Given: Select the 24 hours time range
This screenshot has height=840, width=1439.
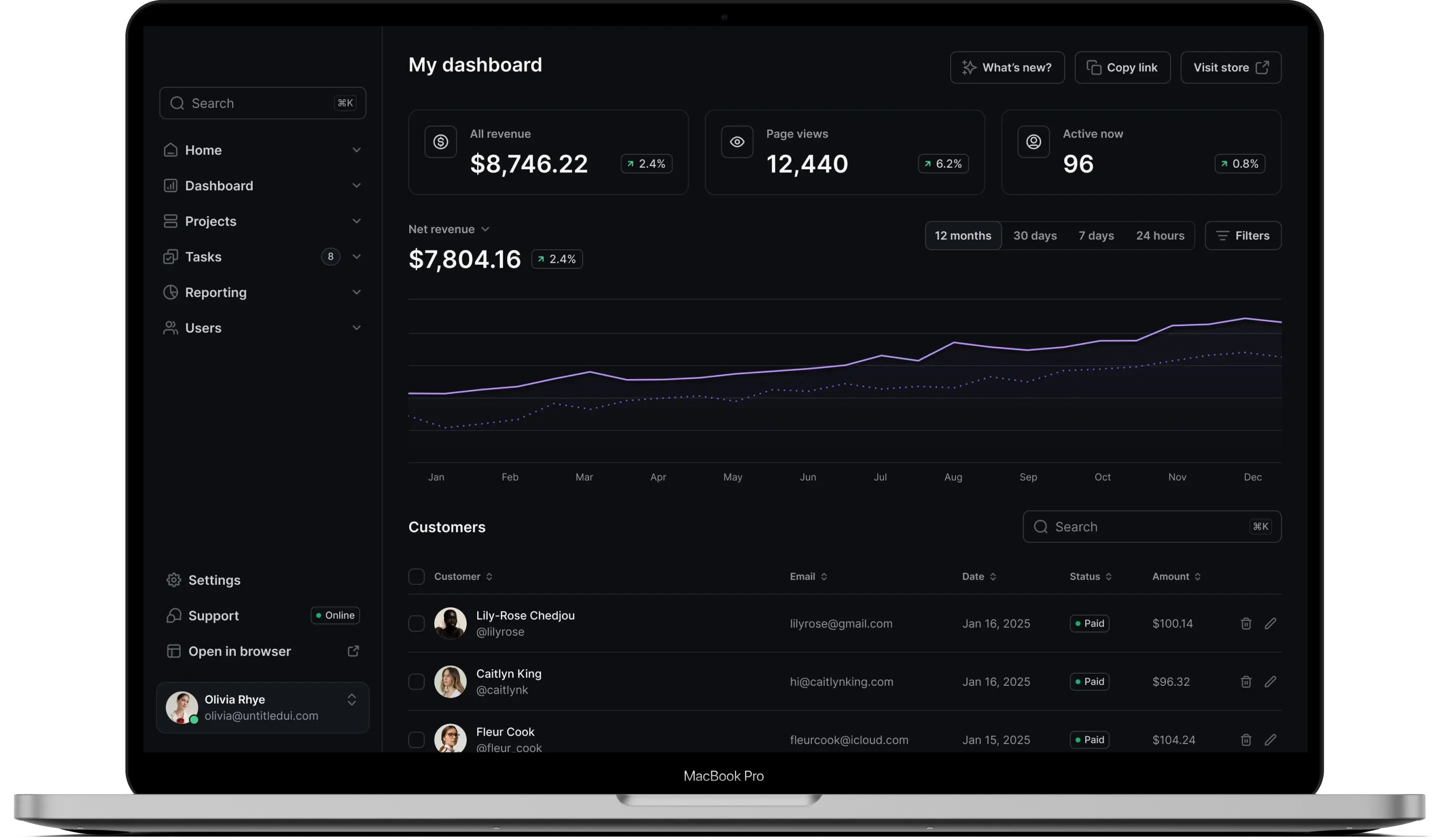Looking at the screenshot, I should [x=1160, y=236].
